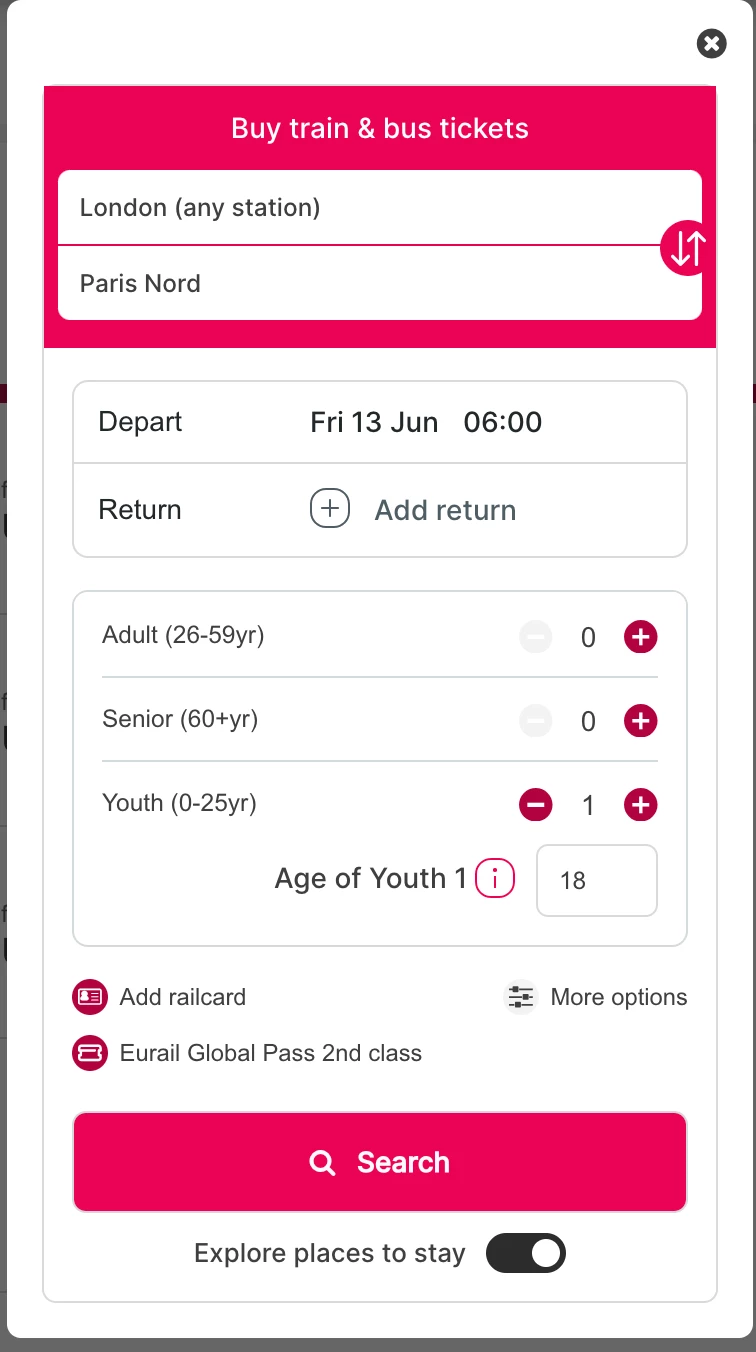Swap origin and destination stations

pos(687,247)
